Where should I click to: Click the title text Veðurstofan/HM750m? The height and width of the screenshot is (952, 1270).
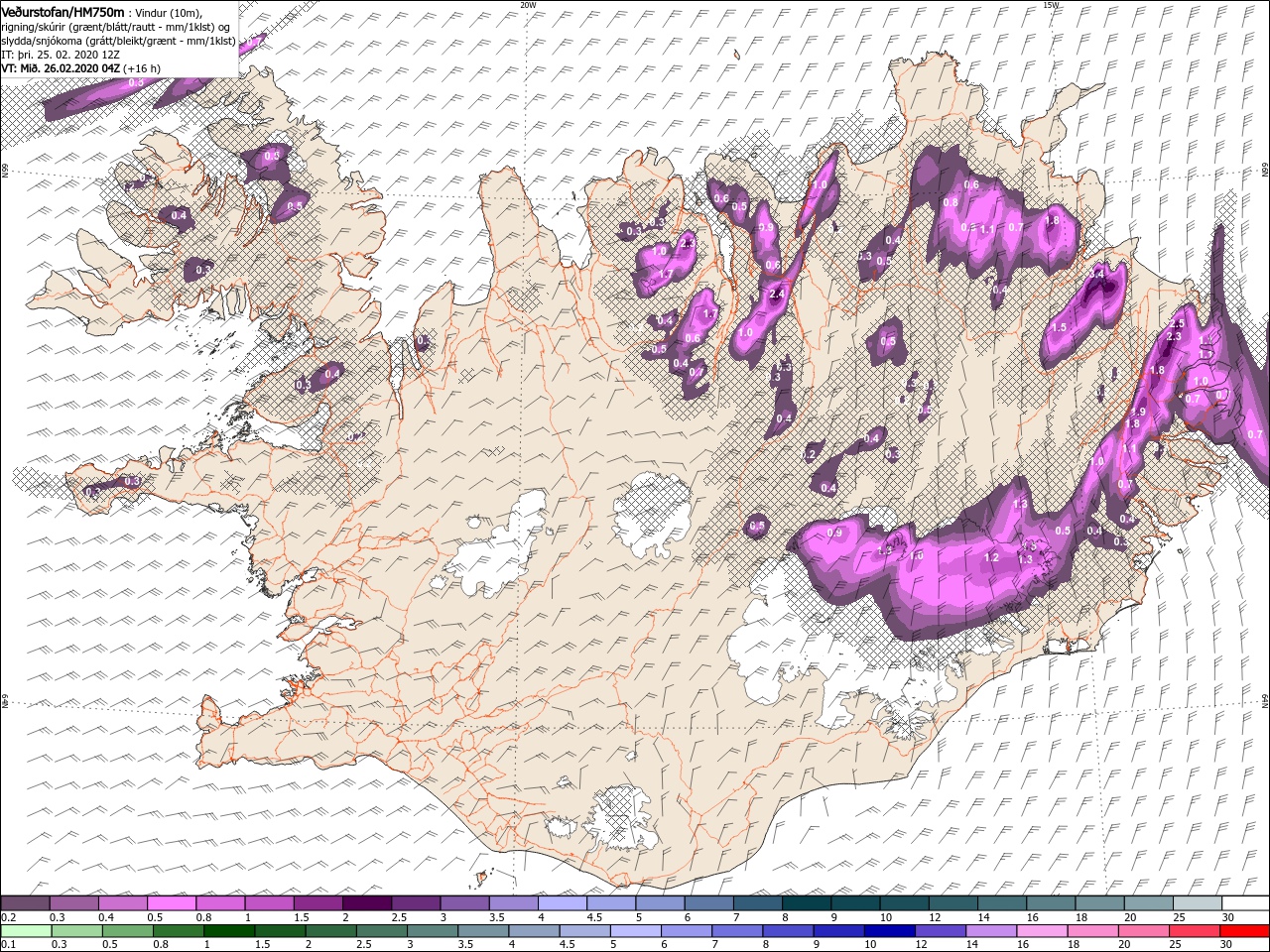point(63,11)
